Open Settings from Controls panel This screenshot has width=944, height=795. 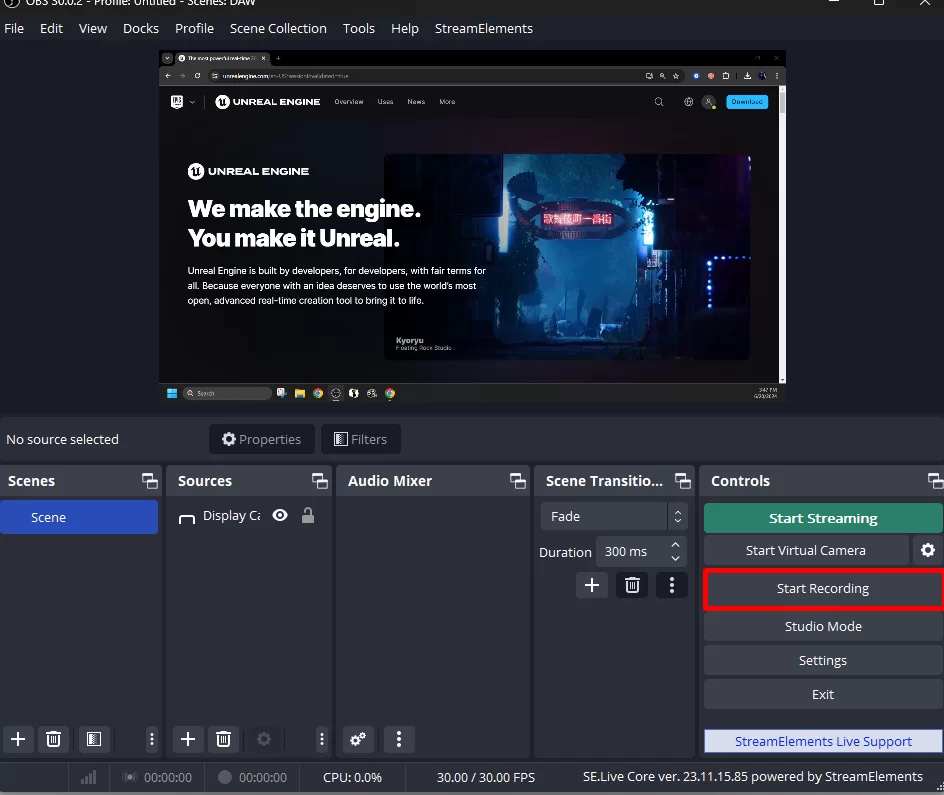(x=823, y=660)
